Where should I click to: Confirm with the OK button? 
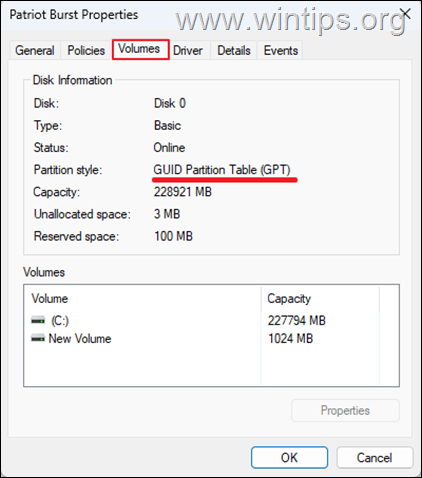point(289,457)
